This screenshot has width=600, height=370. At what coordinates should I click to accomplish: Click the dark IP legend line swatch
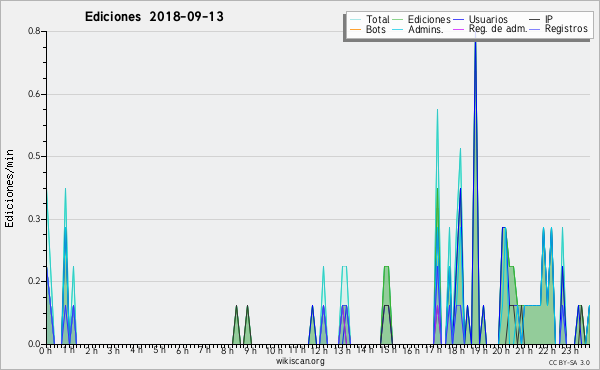(x=535, y=19)
